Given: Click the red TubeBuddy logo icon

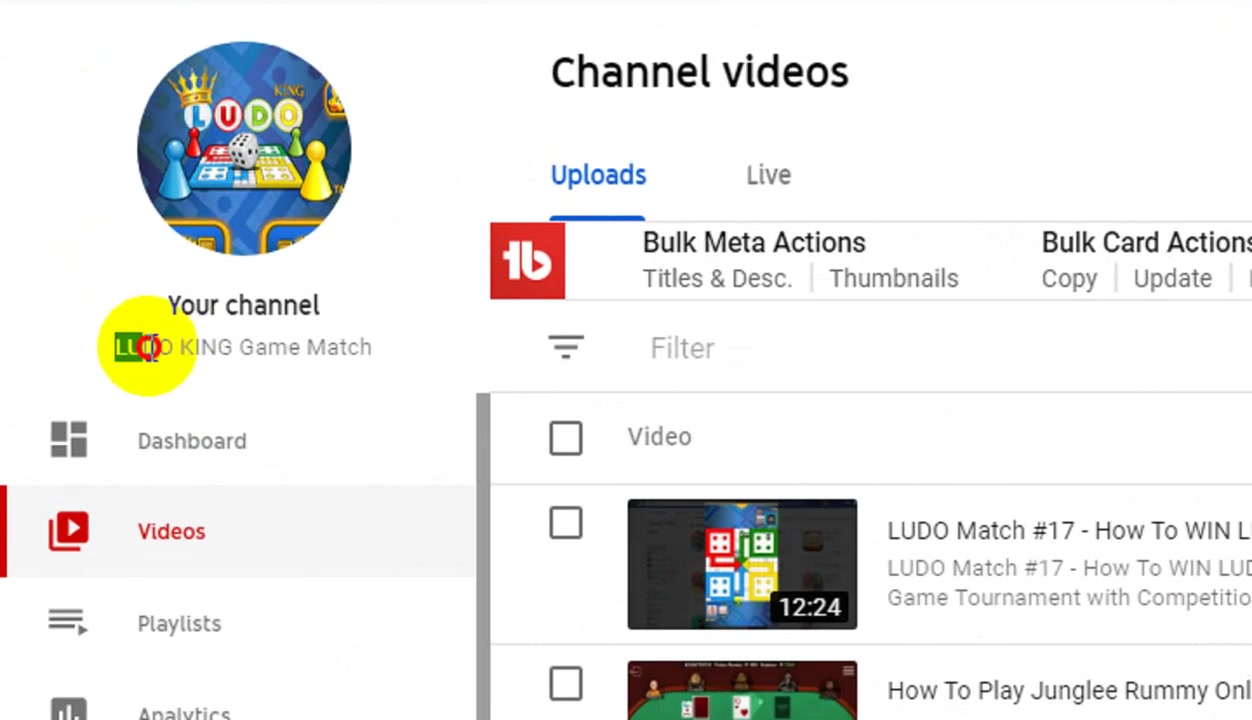Looking at the screenshot, I should (527, 261).
